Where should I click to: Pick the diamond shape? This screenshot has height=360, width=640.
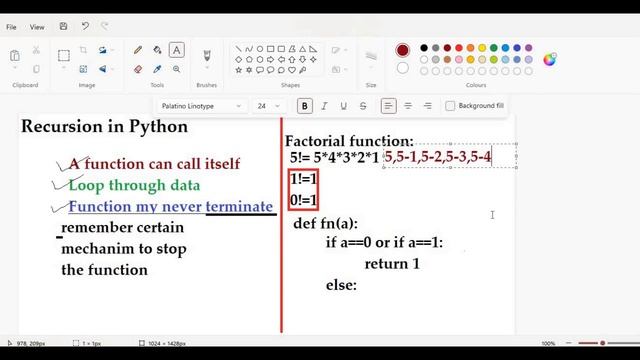pos(238,60)
